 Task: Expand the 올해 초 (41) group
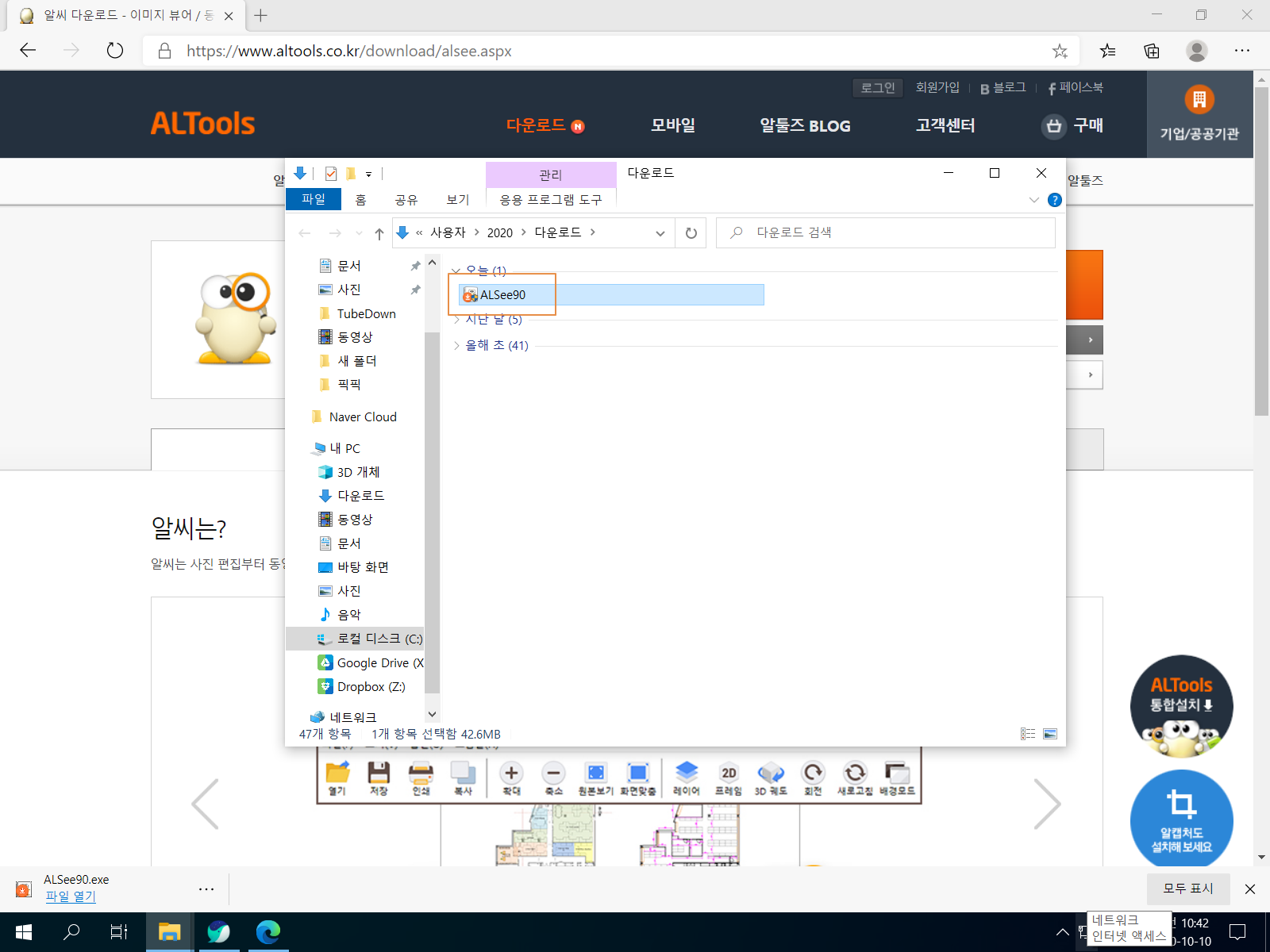pos(456,346)
